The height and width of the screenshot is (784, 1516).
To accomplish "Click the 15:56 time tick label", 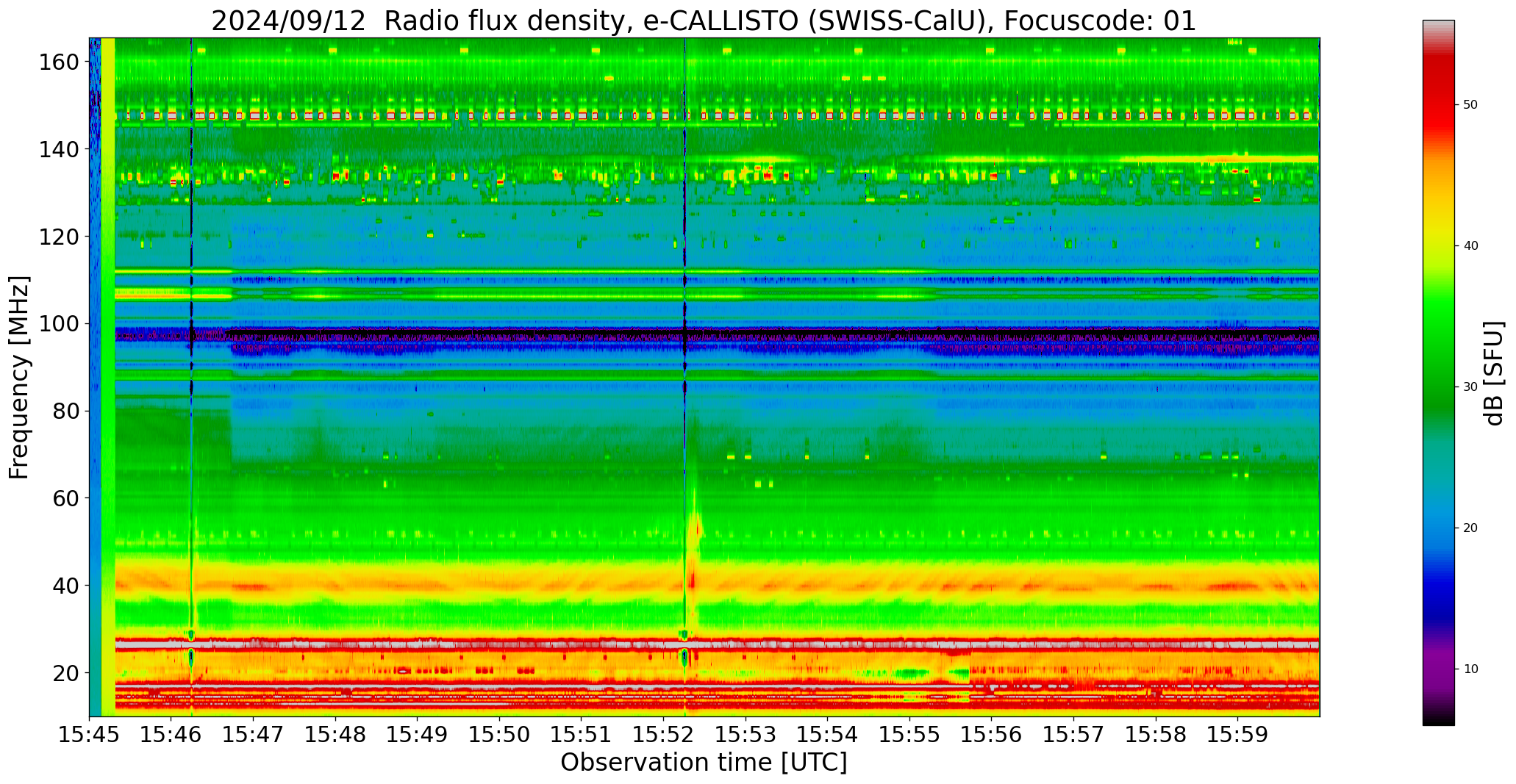I will click(991, 735).
